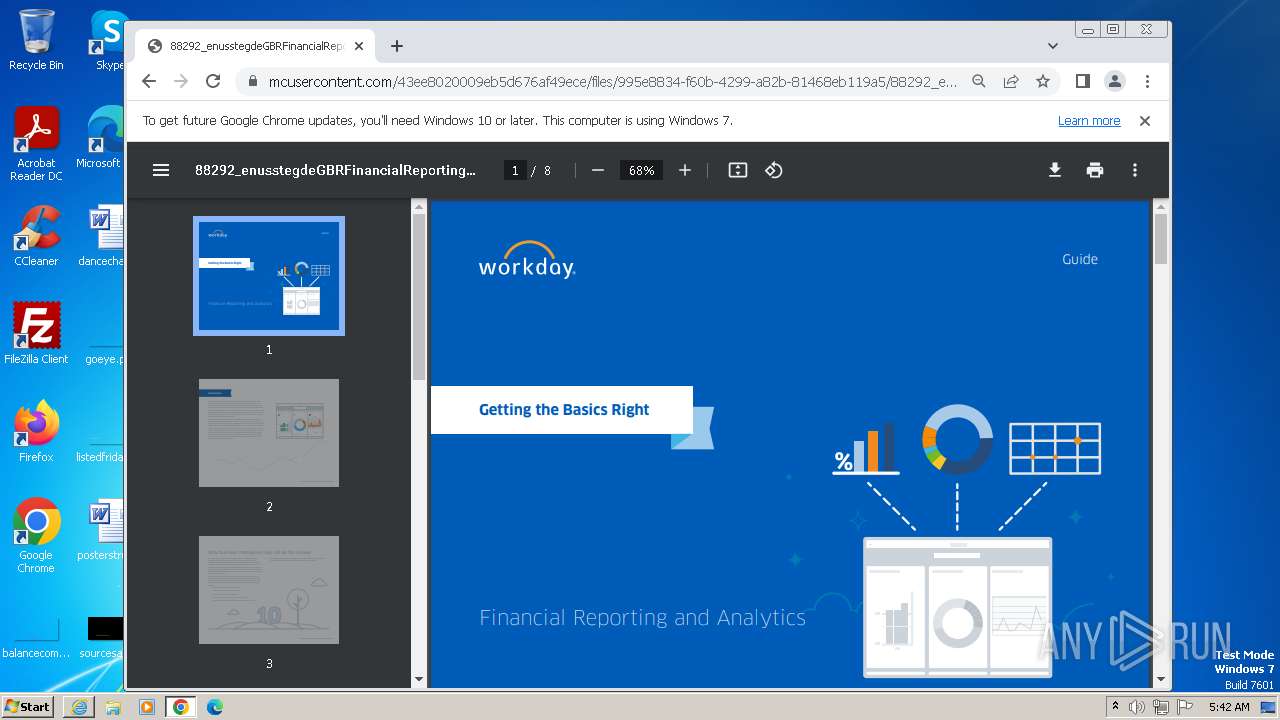Viewport: 1280px width, 720px height.
Task: Expand the tab search dropdown
Action: click(1053, 46)
